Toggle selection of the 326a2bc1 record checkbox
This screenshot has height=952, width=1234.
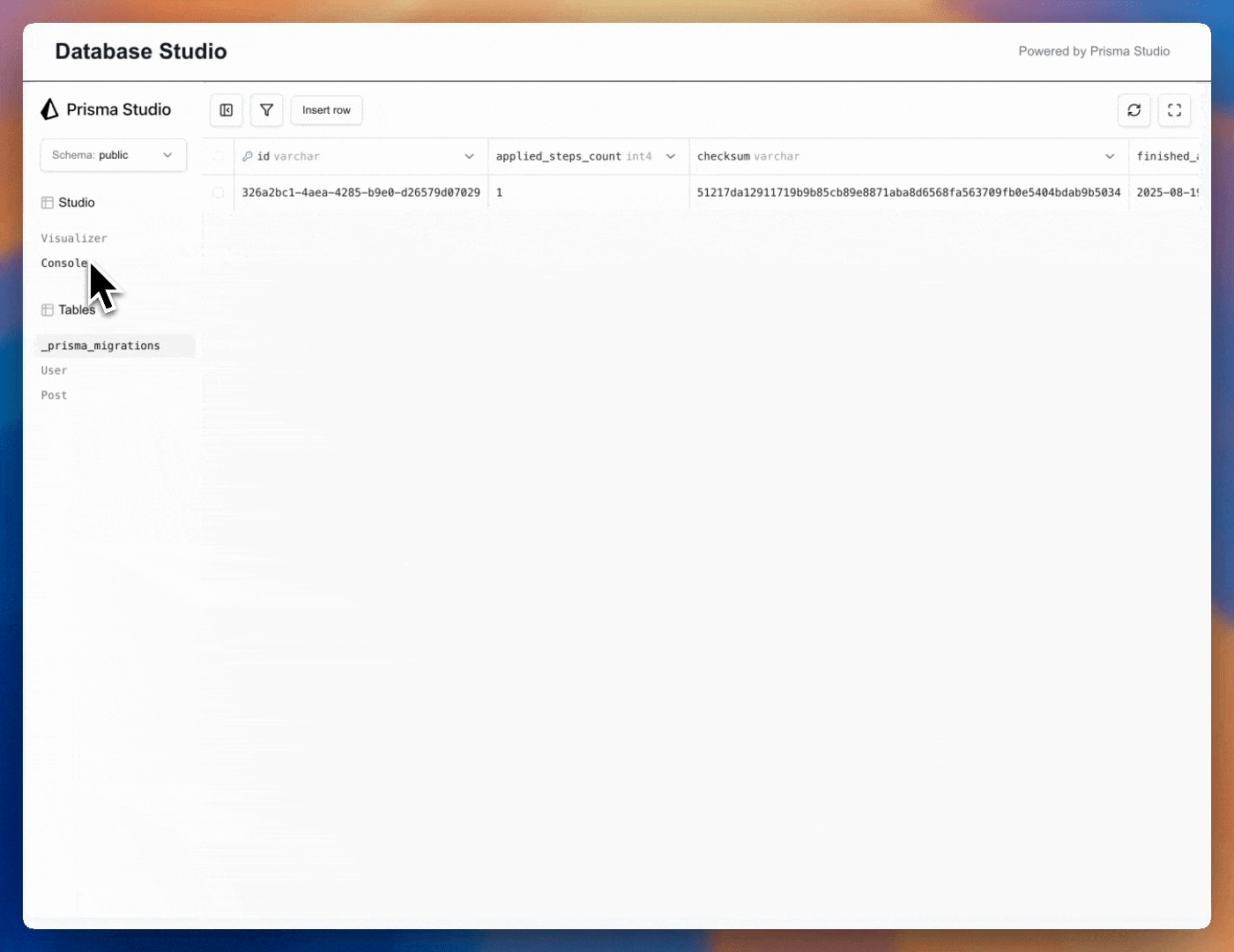click(x=218, y=192)
